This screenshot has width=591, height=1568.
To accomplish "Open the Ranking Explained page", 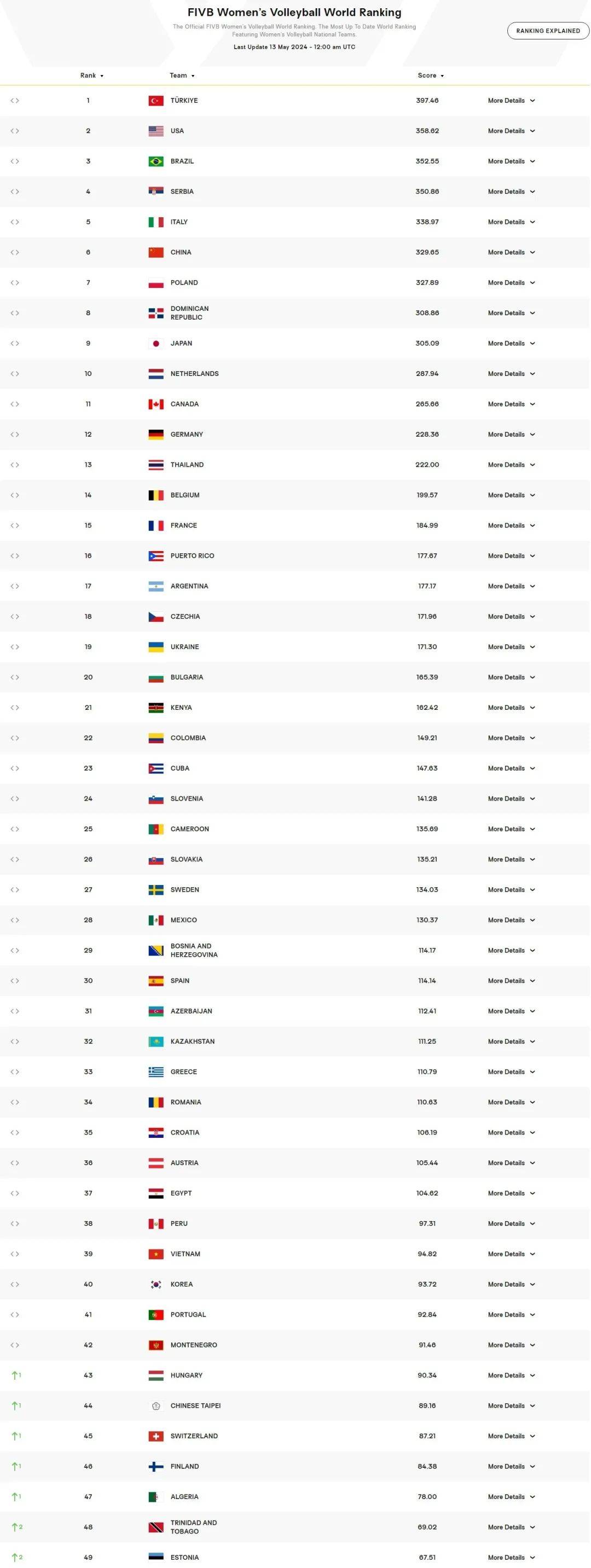I will tap(548, 31).
